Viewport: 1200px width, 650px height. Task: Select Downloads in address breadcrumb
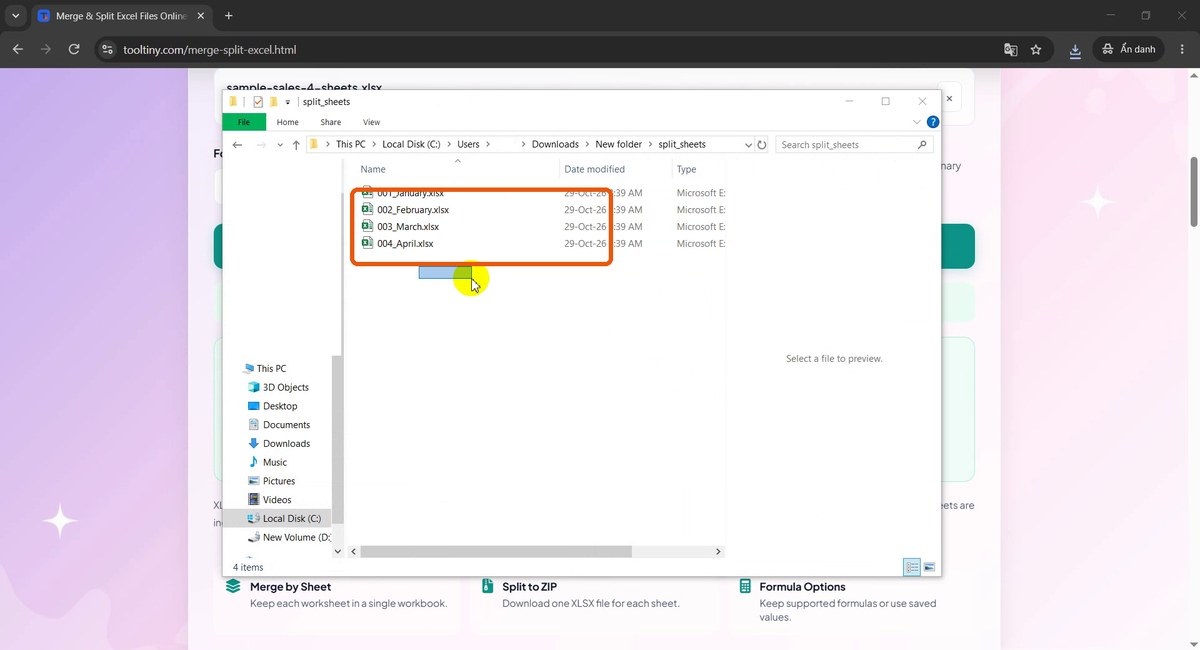(555, 144)
